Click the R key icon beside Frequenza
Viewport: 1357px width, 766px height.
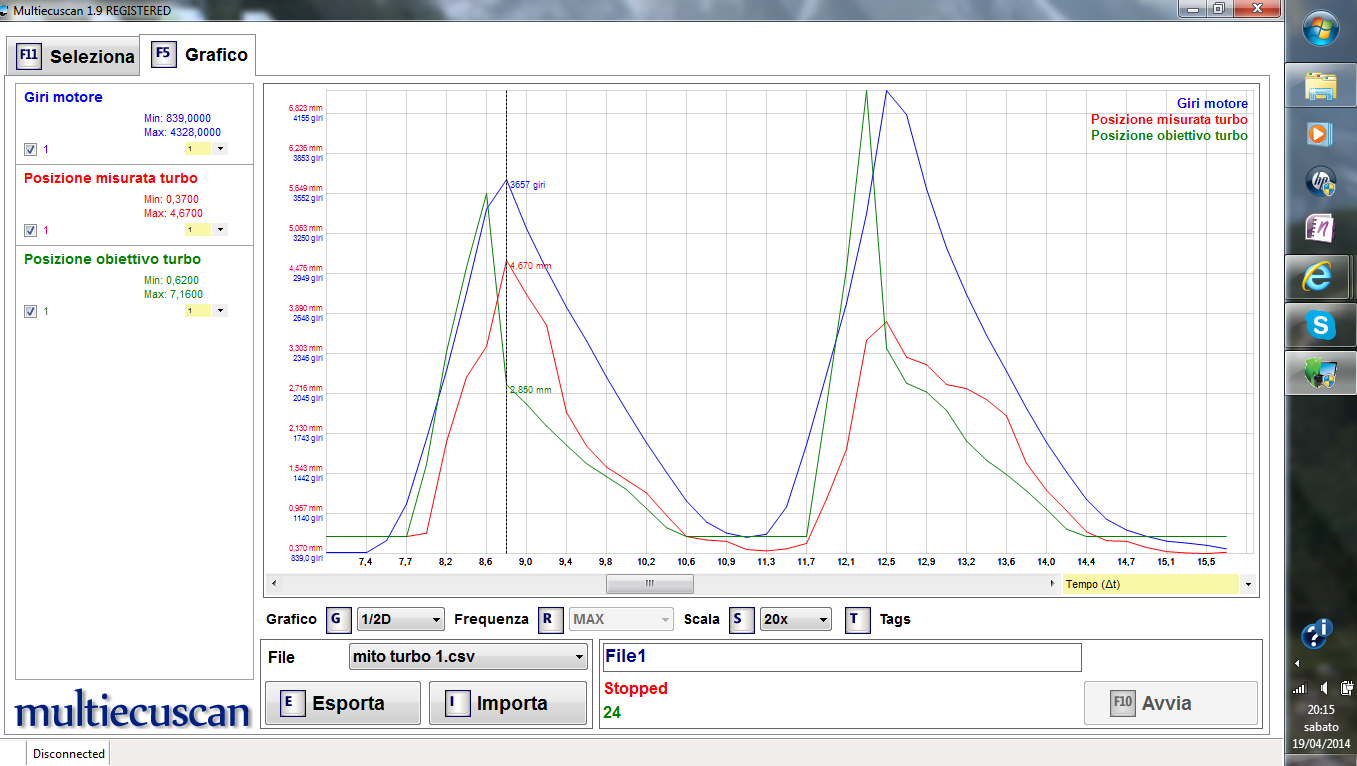click(549, 619)
